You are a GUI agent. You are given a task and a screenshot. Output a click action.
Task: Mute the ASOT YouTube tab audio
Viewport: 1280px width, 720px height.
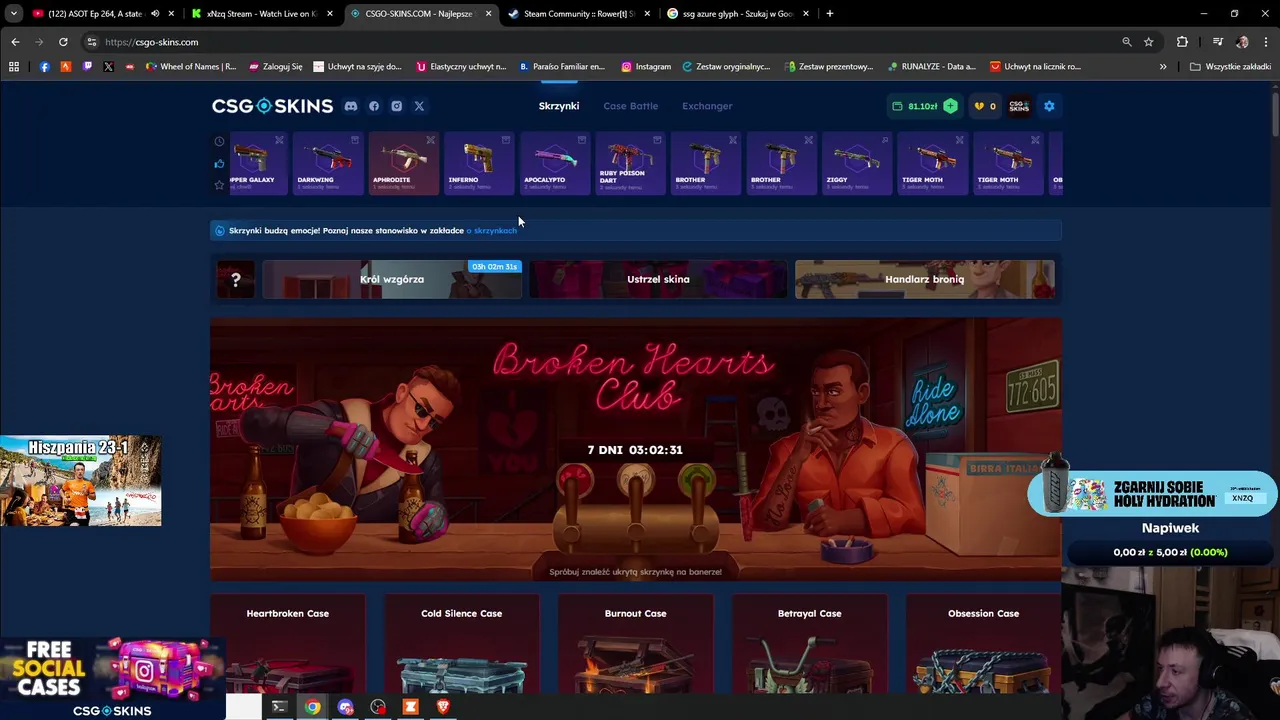coord(155,14)
